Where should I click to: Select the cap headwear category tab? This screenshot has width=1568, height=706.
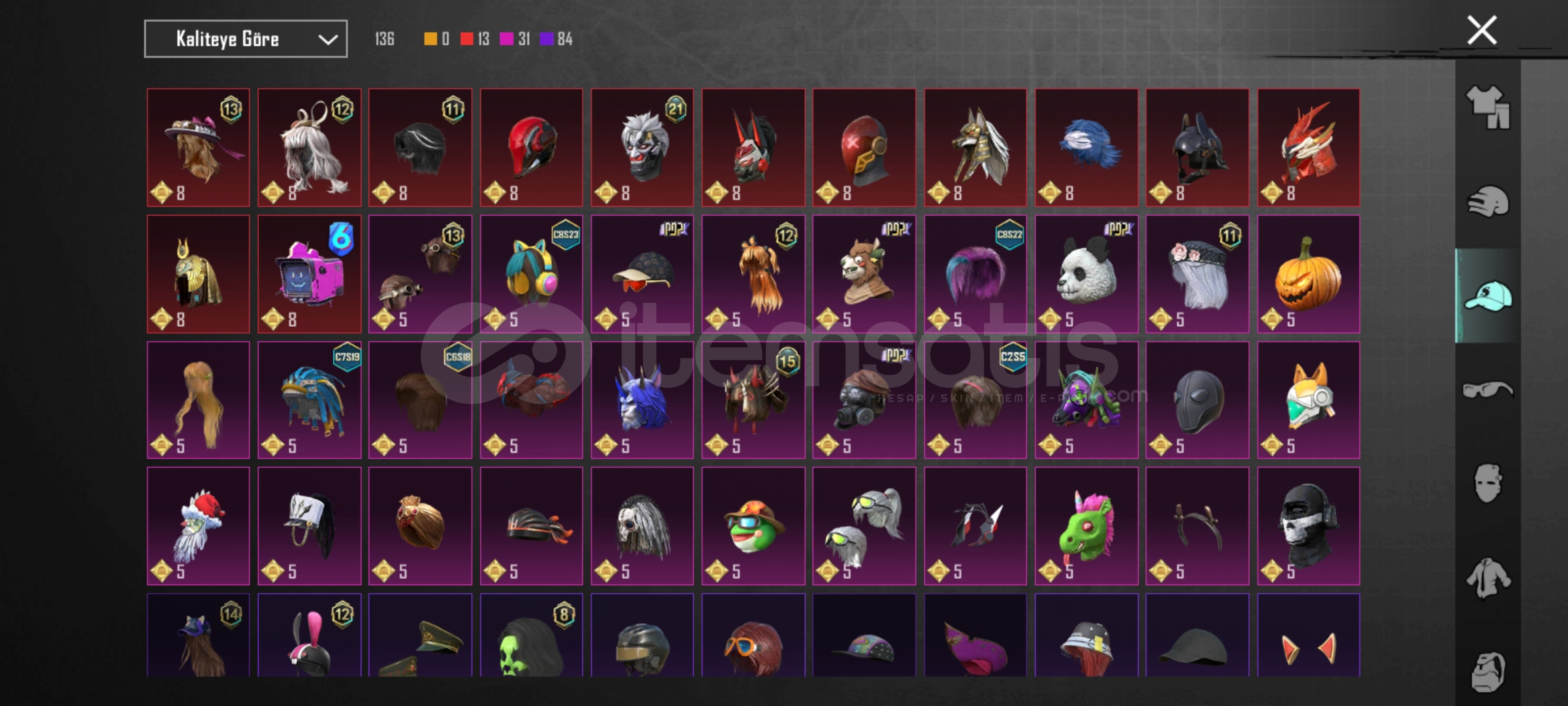(x=1488, y=296)
